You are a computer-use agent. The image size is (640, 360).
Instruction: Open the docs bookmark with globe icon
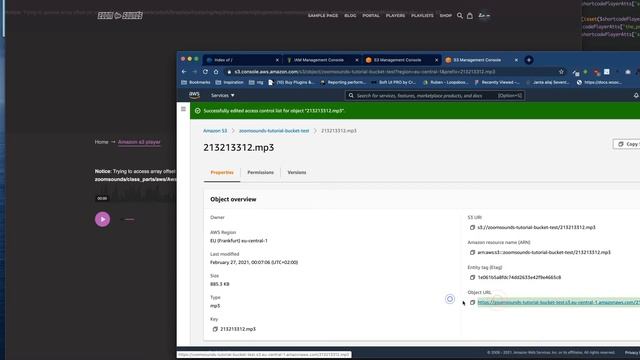tap(599, 82)
